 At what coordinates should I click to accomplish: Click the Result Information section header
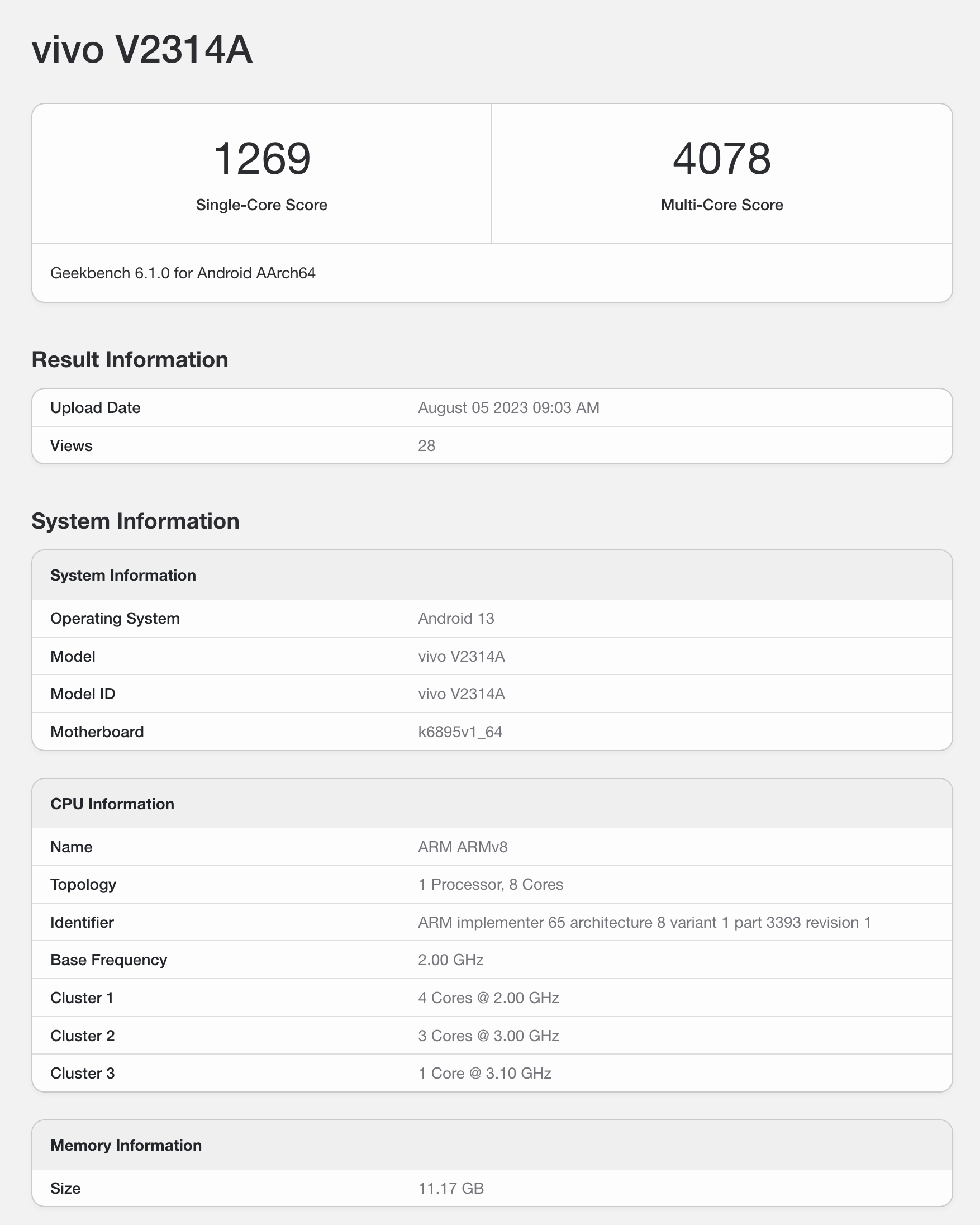(x=130, y=359)
